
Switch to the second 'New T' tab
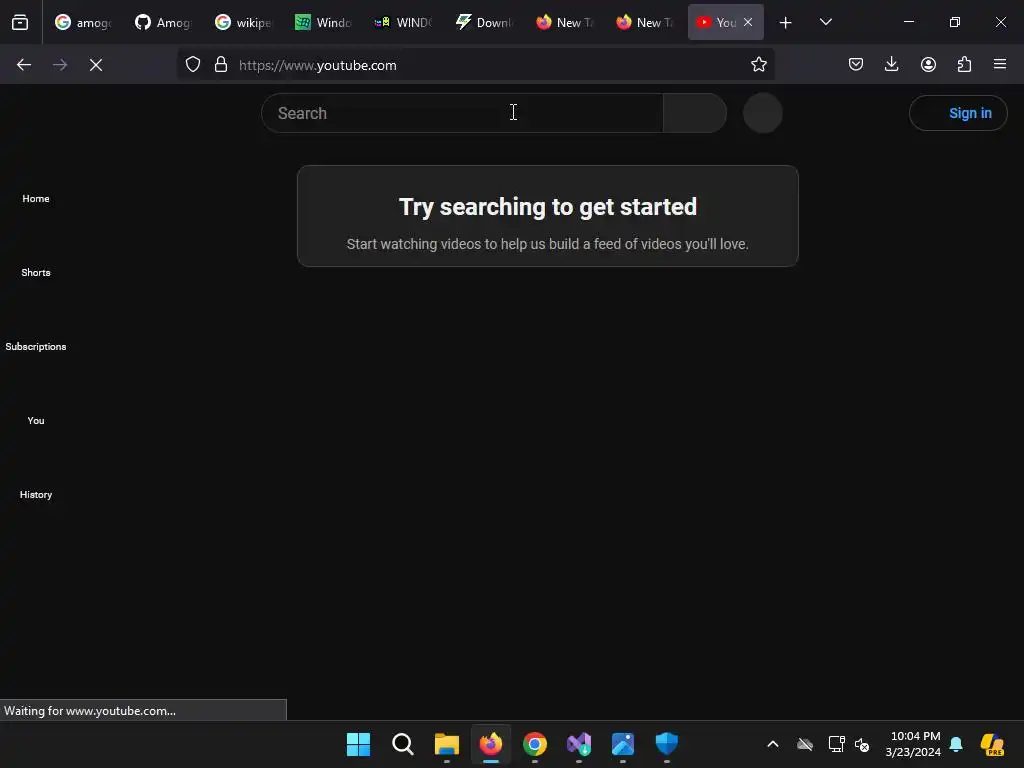(643, 22)
